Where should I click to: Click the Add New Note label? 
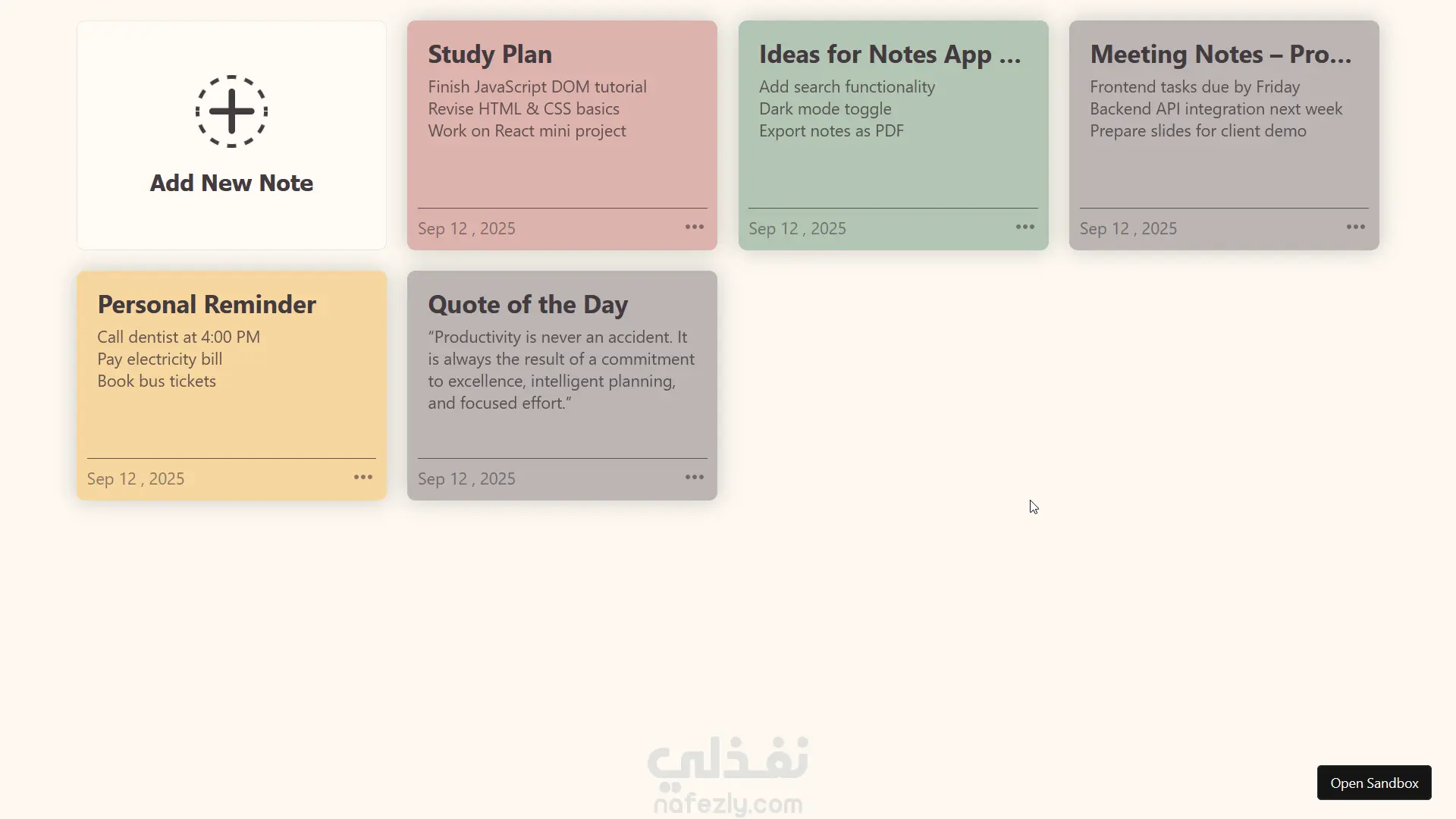click(231, 183)
